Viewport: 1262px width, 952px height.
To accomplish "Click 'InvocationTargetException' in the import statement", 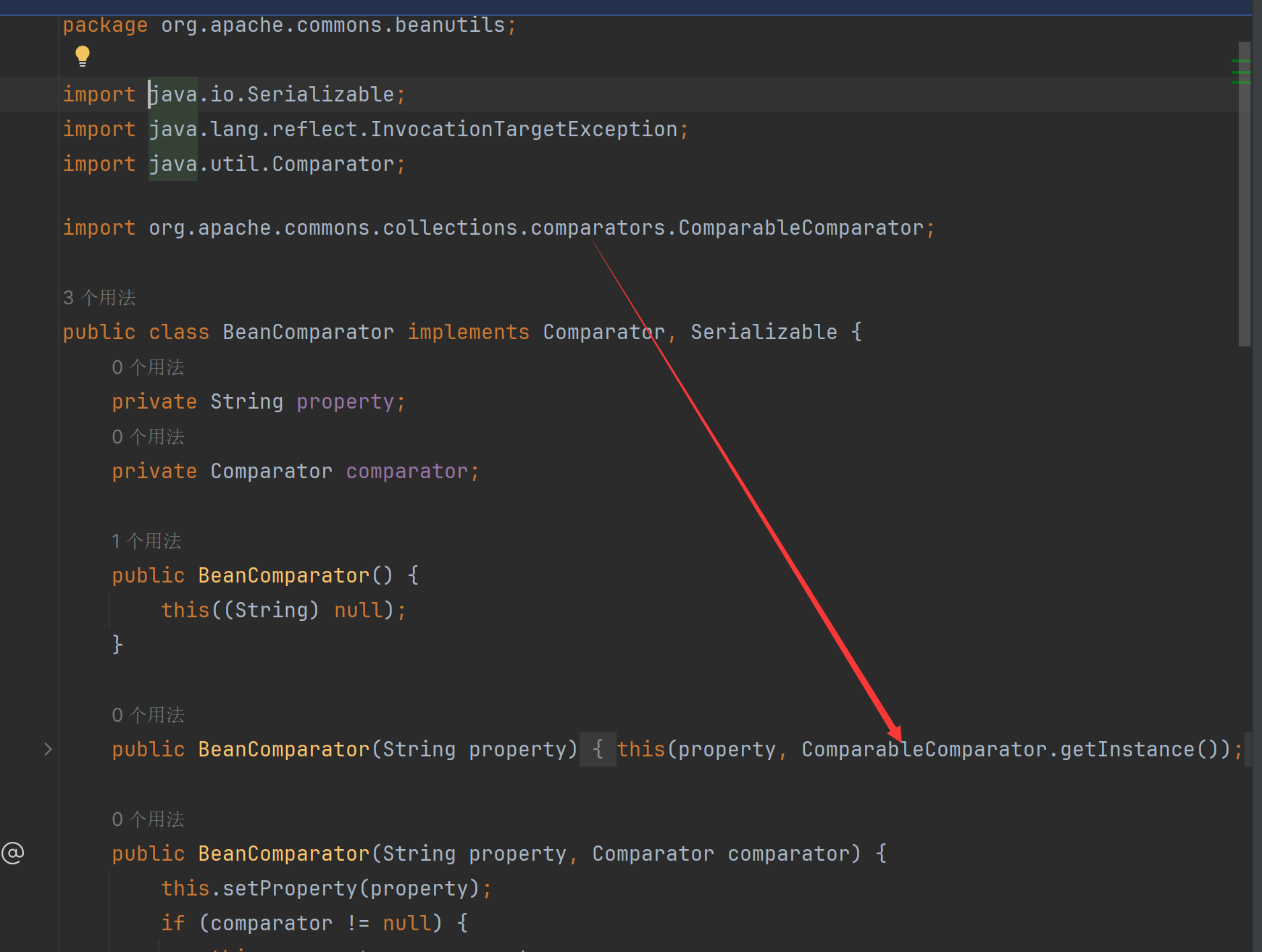I will (x=524, y=129).
